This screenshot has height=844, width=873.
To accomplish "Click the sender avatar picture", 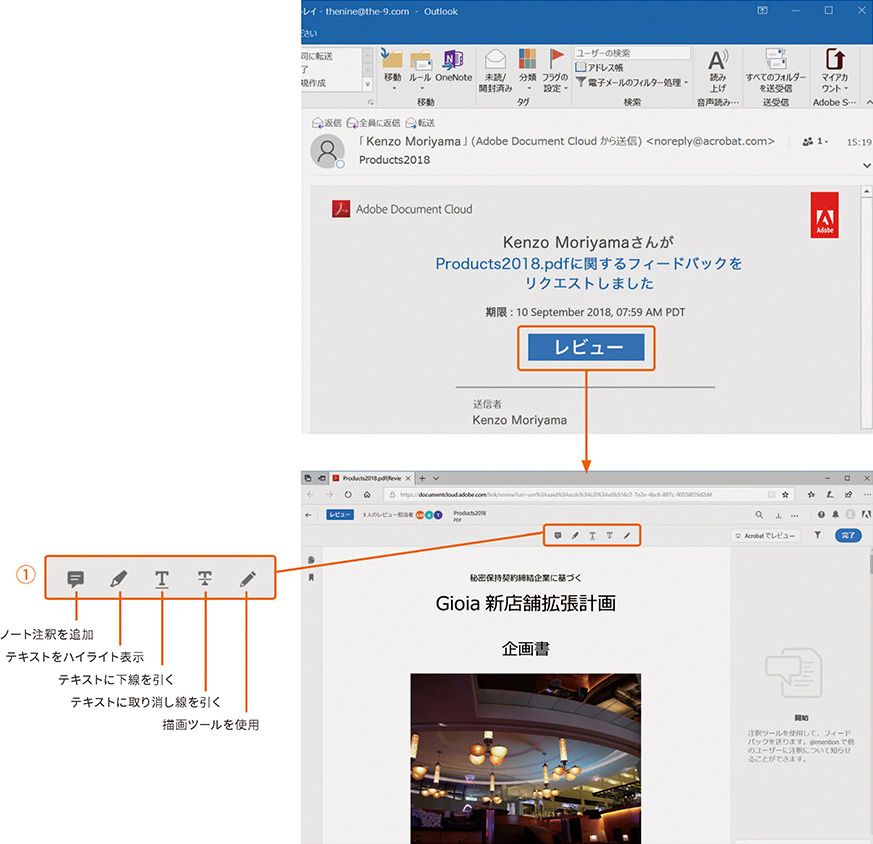I will pos(327,151).
